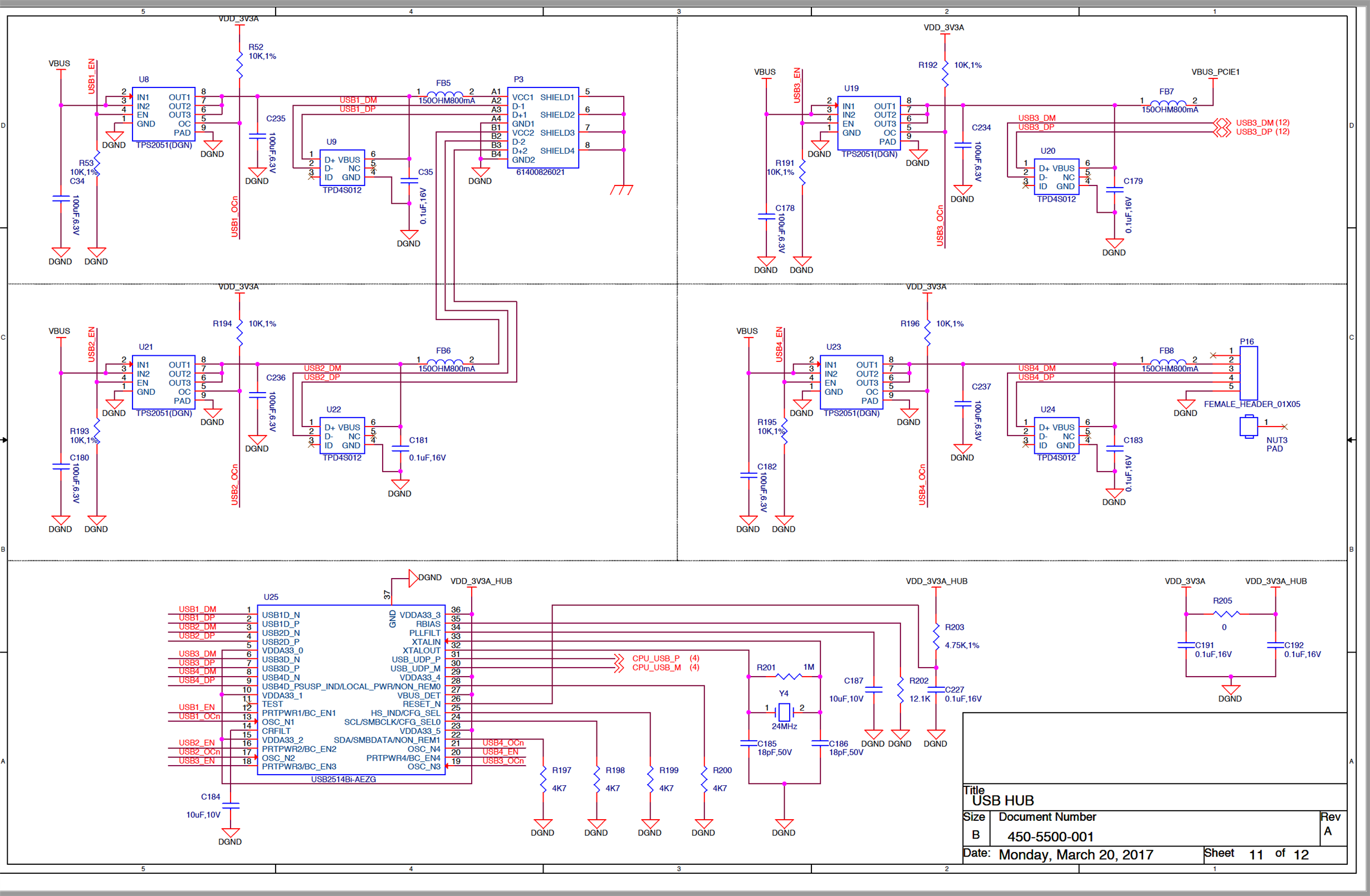Select the USB3_DM (12) off-page connector
Image resolution: width=1370 pixels, height=896 pixels.
[x=1251, y=123]
